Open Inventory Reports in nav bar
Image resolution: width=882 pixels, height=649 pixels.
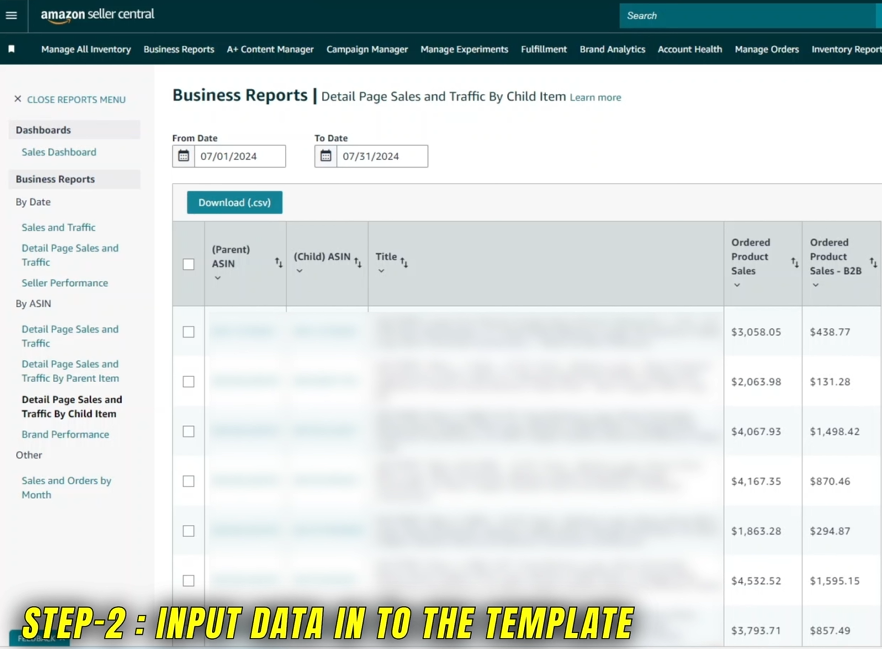(x=846, y=49)
